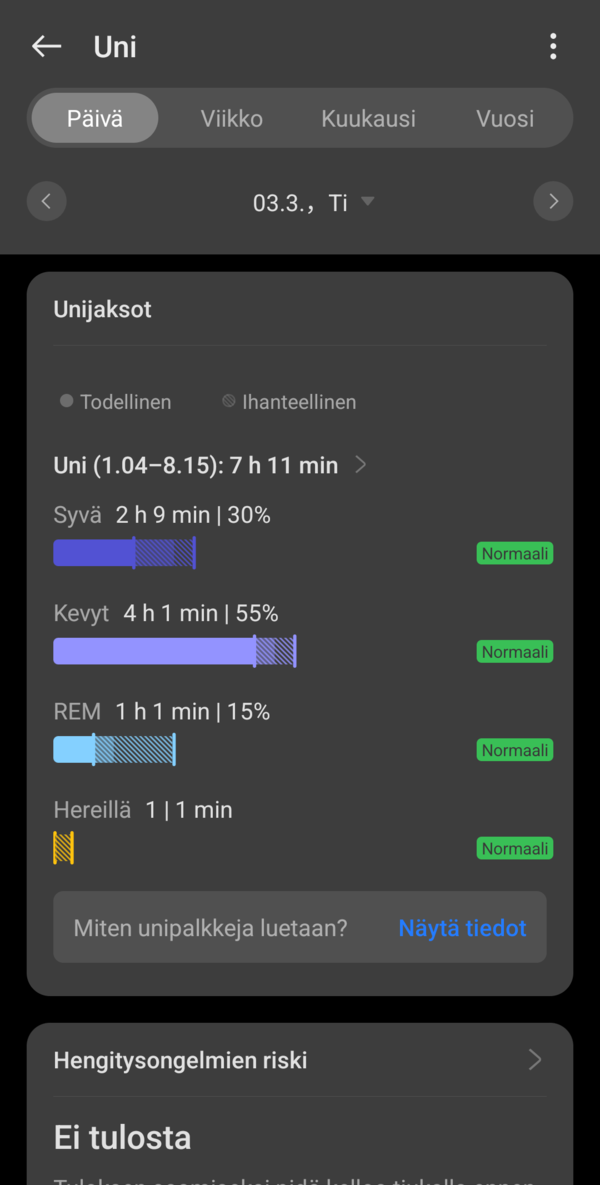The width and height of the screenshot is (600, 1185).
Task: Go to the previous day with left arrow
Action: pyautogui.click(x=46, y=201)
